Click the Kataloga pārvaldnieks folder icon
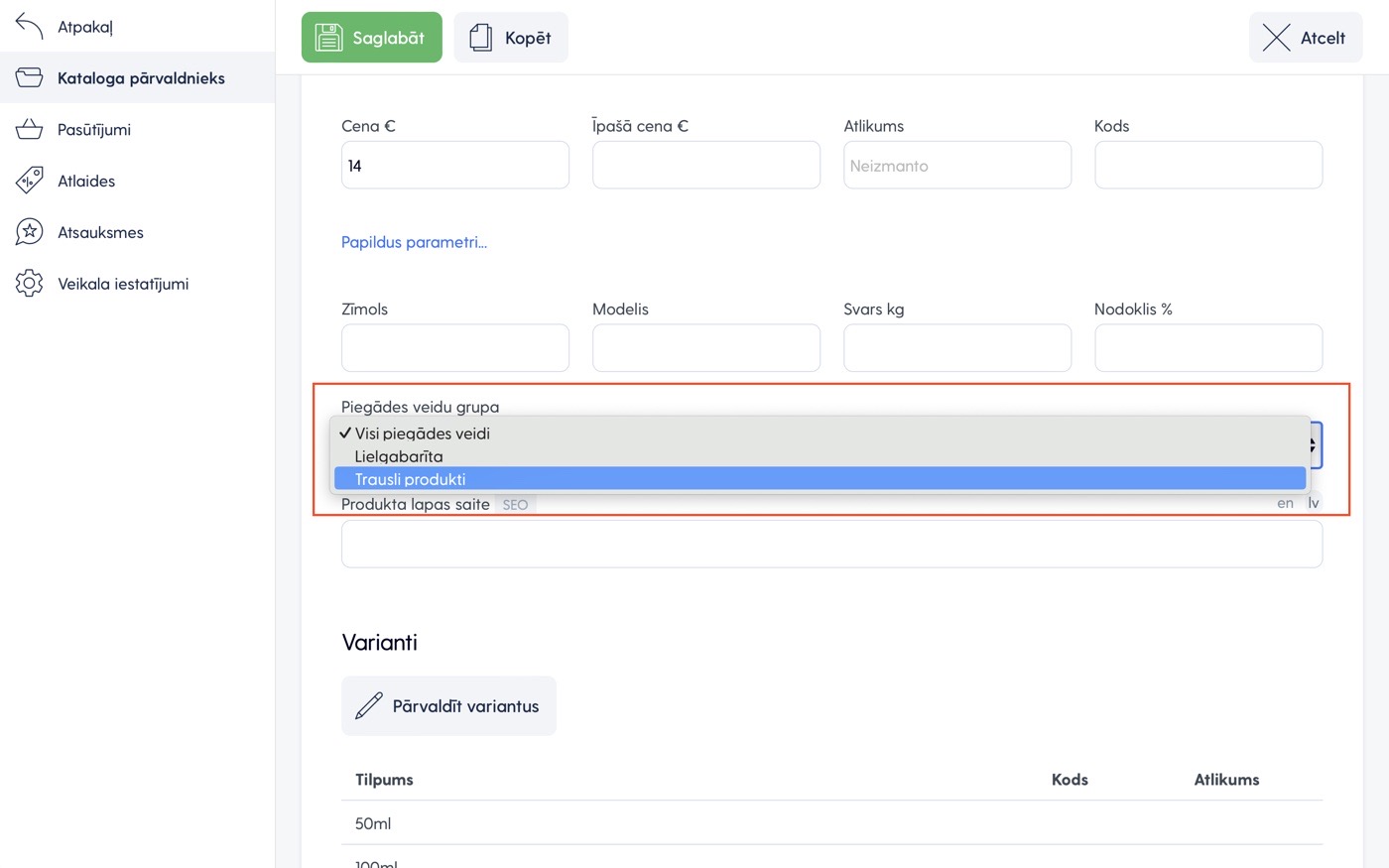 [x=30, y=77]
